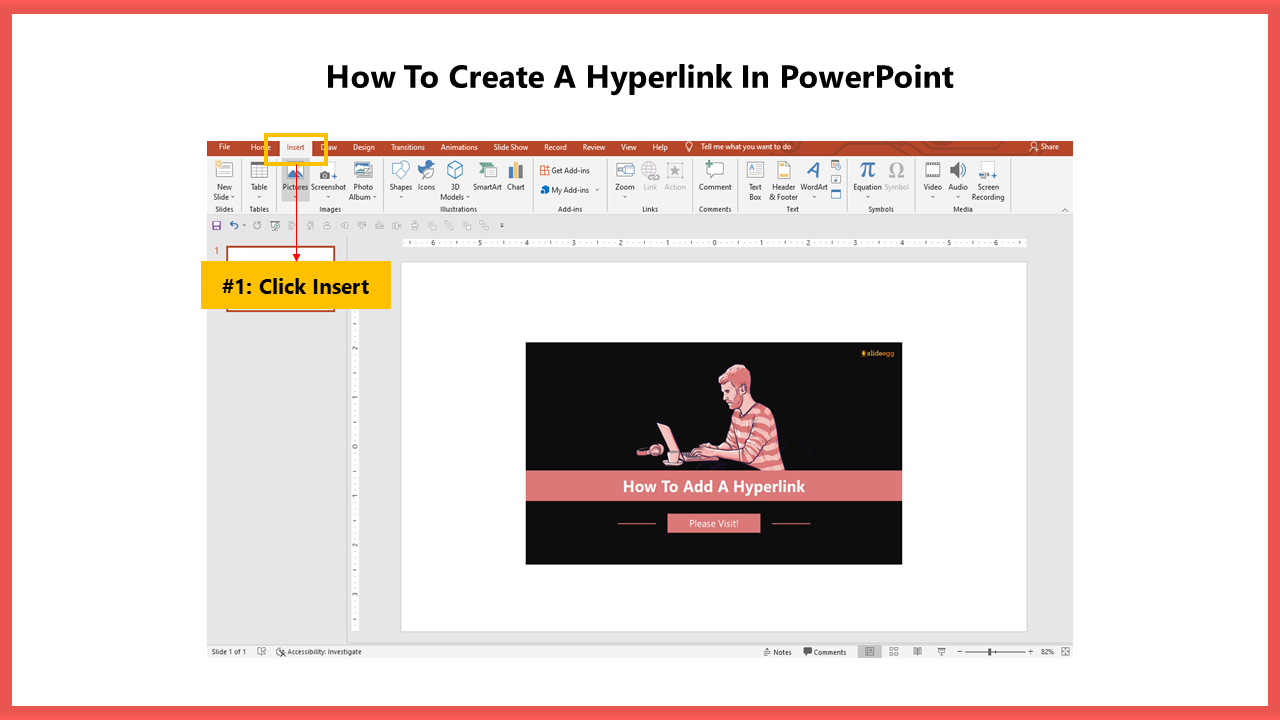Open the File tab
This screenshot has height=720, width=1280.
(x=224, y=147)
